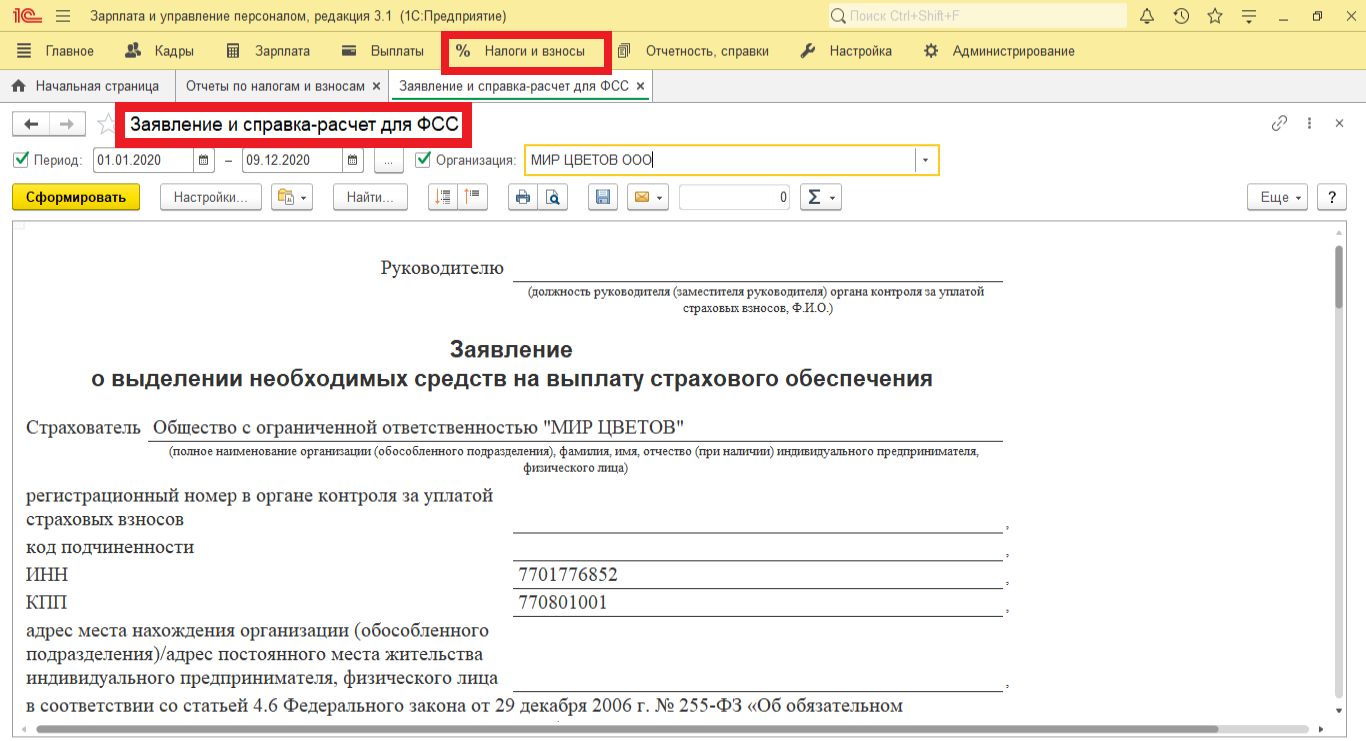This screenshot has width=1366, height=741.
Task: Switch to Отчеты по налогам и взносам tab
Action: [x=275, y=87]
